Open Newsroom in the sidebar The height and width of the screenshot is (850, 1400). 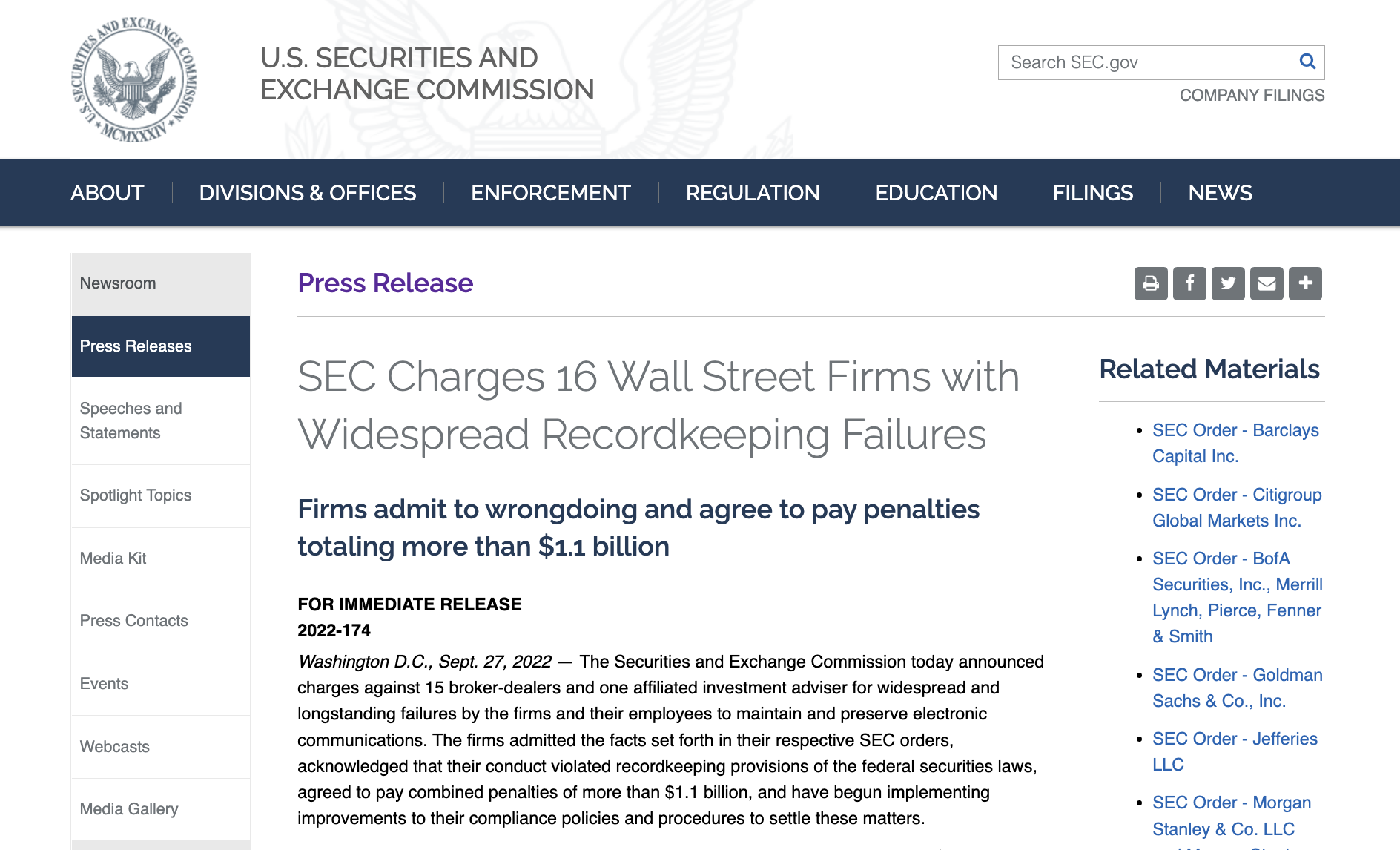pyautogui.click(x=118, y=283)
